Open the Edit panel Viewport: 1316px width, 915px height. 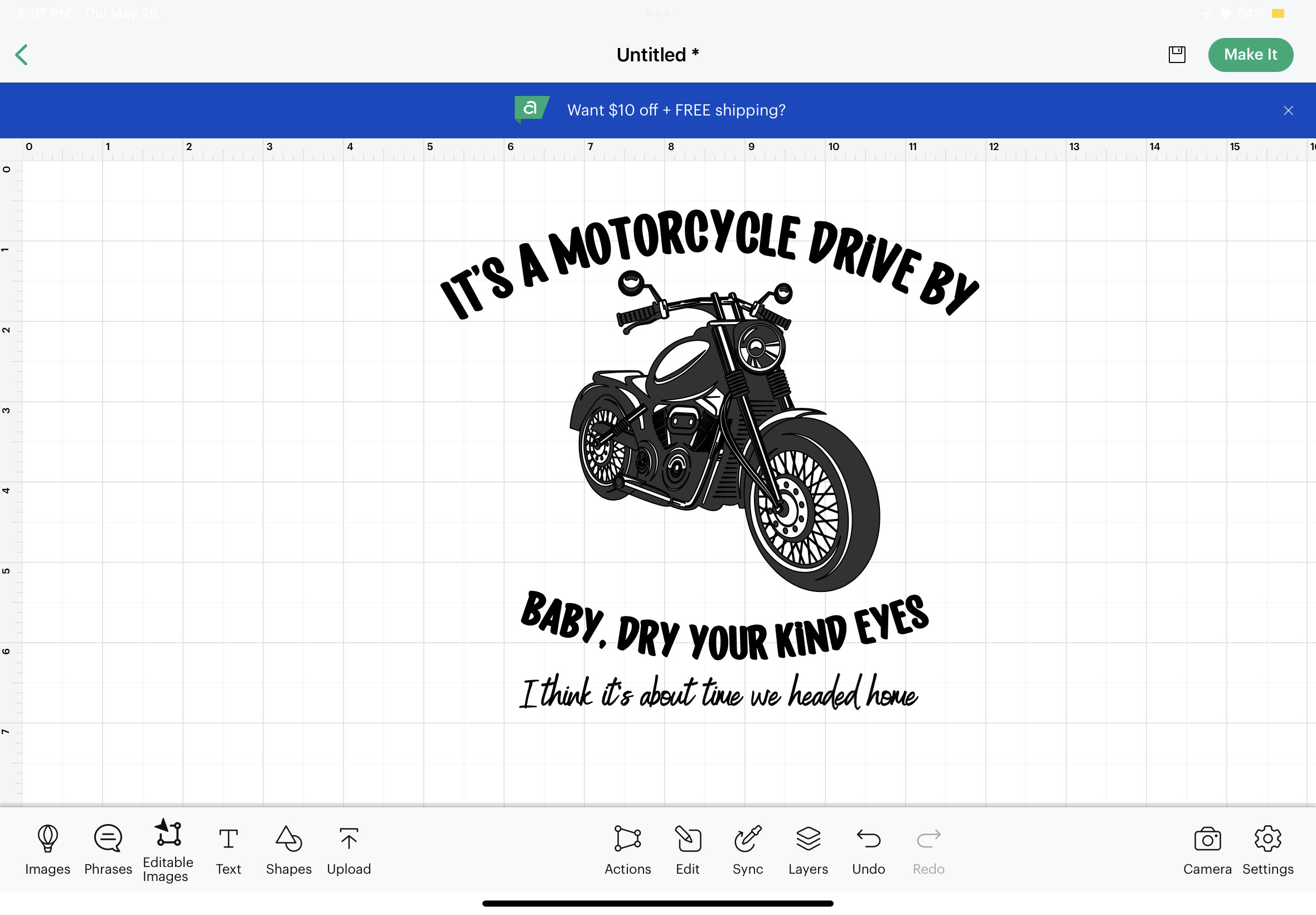688,851
